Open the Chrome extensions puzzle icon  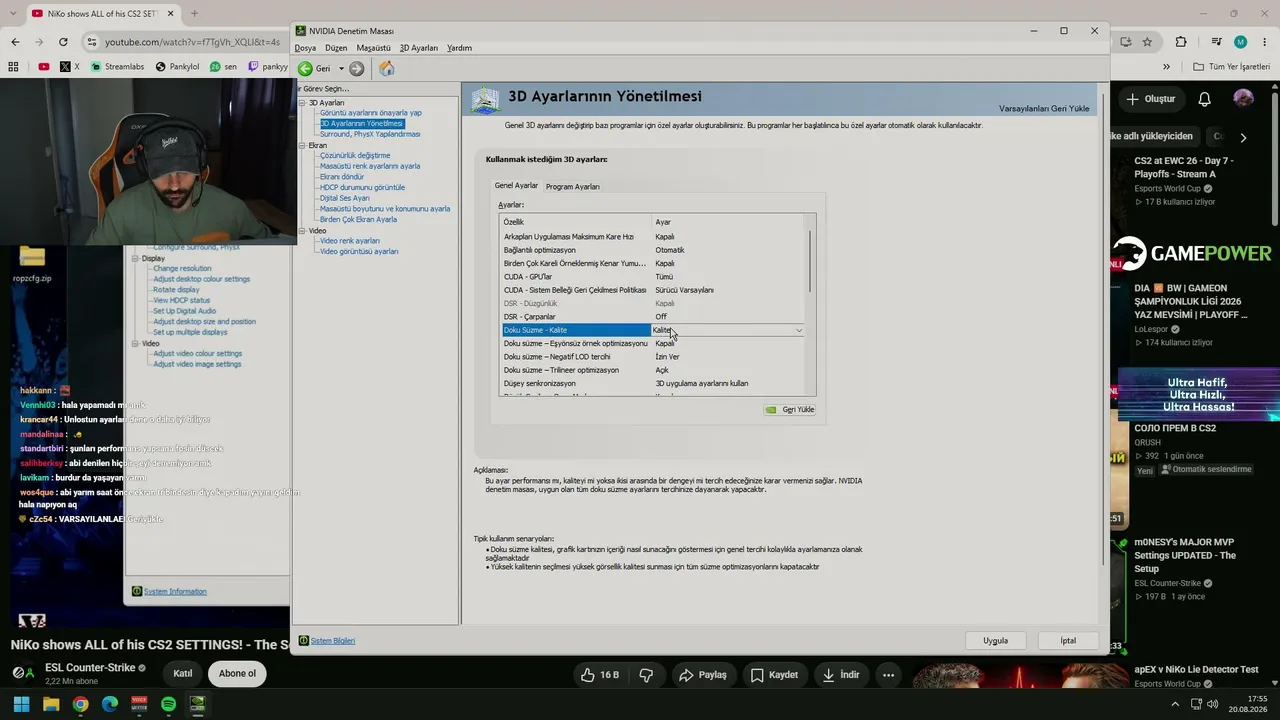coord(1181,42)
